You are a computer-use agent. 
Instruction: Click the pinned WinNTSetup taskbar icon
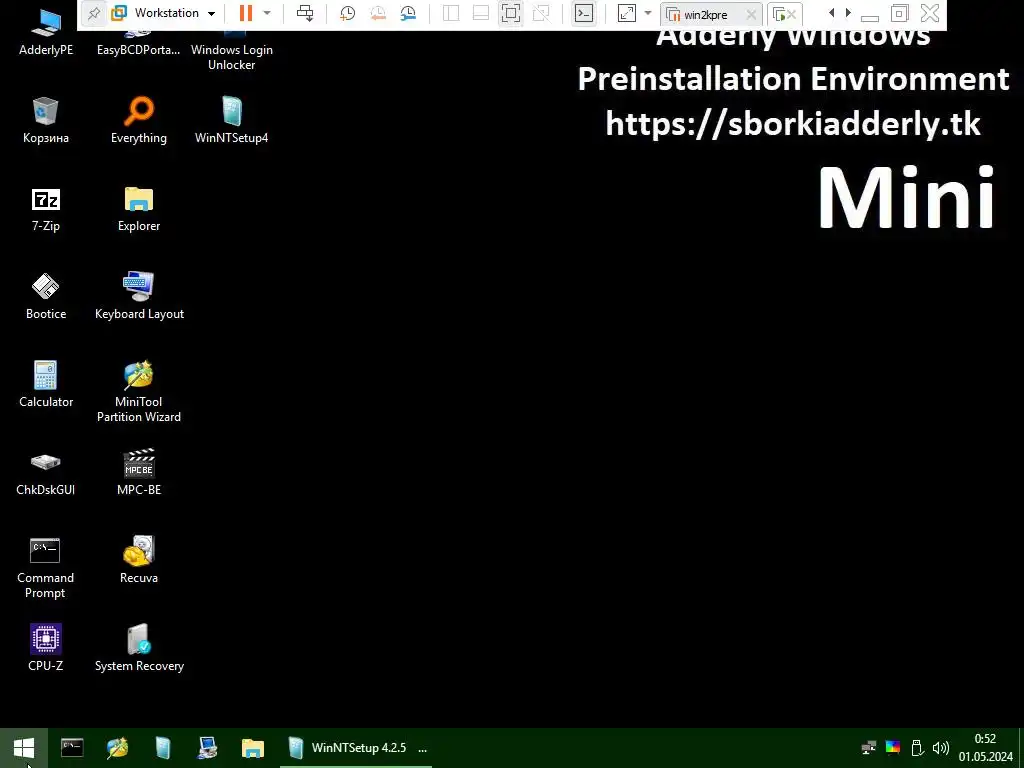[x=163, y=748]
